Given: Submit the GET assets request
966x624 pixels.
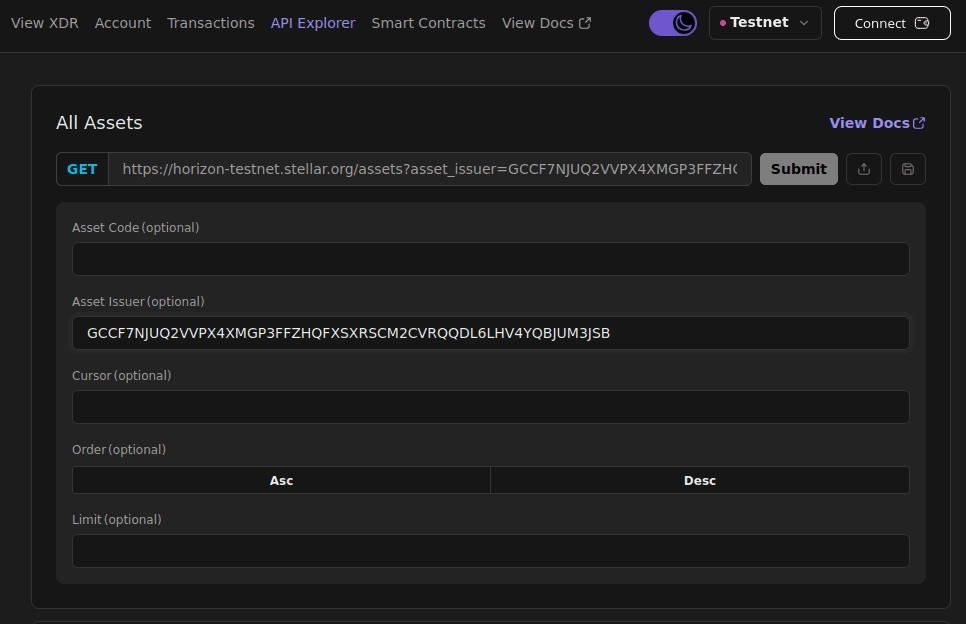Looking at the screenshot, I should [x=798, y=169].
